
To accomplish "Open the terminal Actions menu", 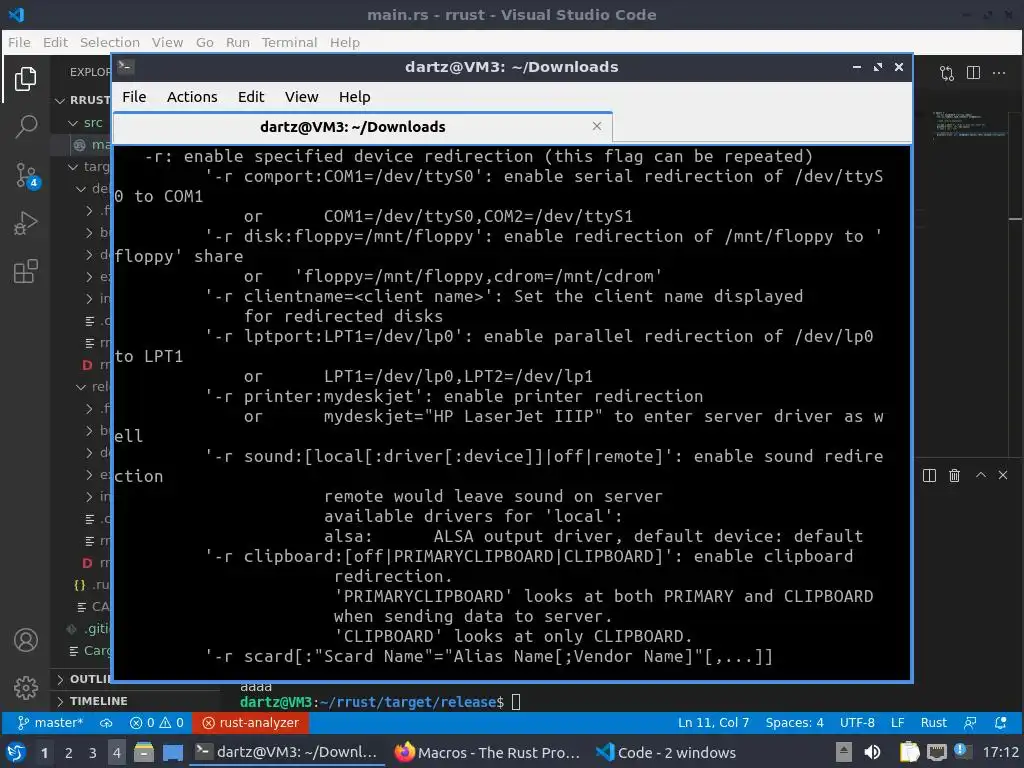I will 192,97.
